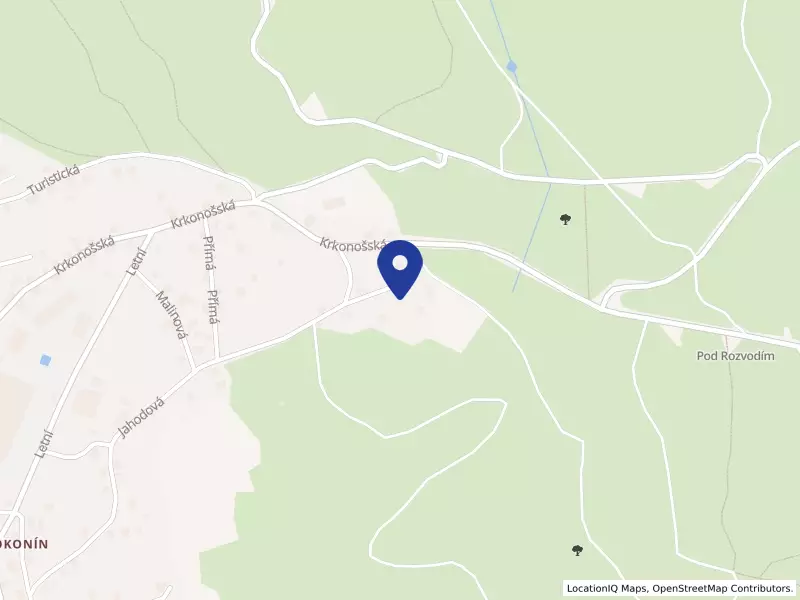Click the Krkonošská label beside the pin

[352, 244]
